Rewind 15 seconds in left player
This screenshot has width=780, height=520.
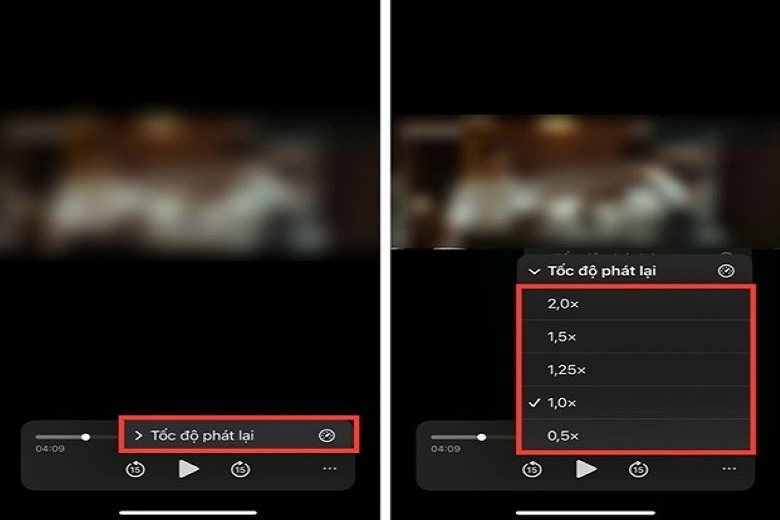(135, 469)
